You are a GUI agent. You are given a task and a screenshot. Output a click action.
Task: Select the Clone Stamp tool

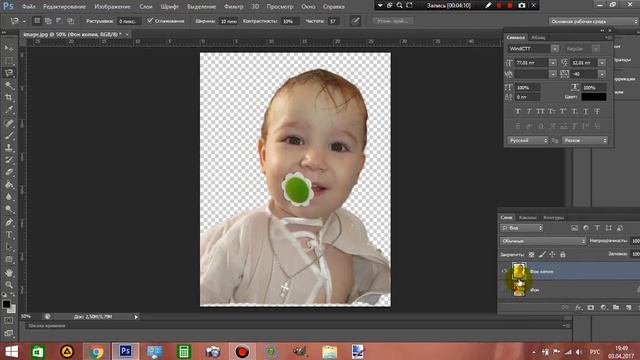click(x=9, y=148)
